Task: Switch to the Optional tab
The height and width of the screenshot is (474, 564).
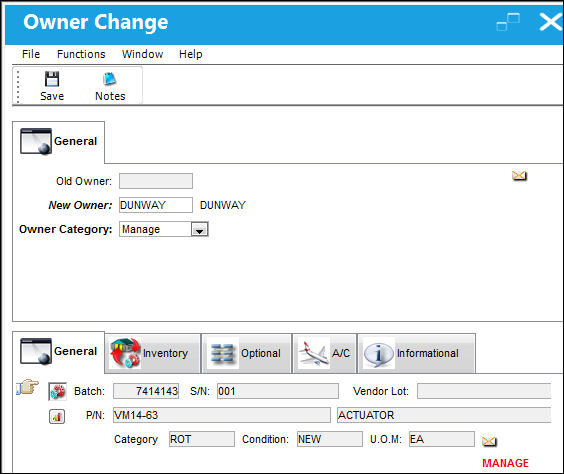Action: (246, 353)
